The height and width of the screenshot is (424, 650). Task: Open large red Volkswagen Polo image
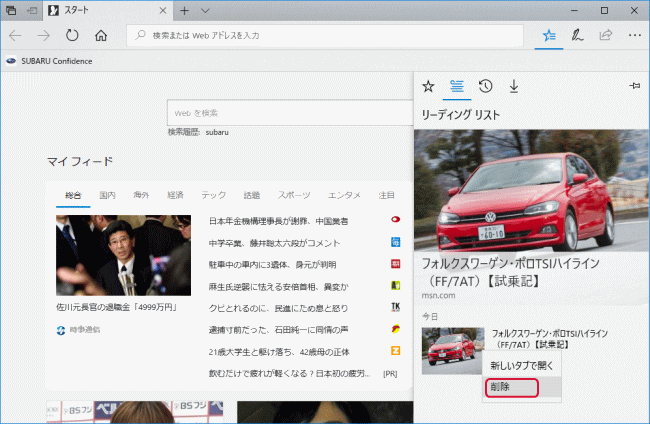tap(531, 191)
